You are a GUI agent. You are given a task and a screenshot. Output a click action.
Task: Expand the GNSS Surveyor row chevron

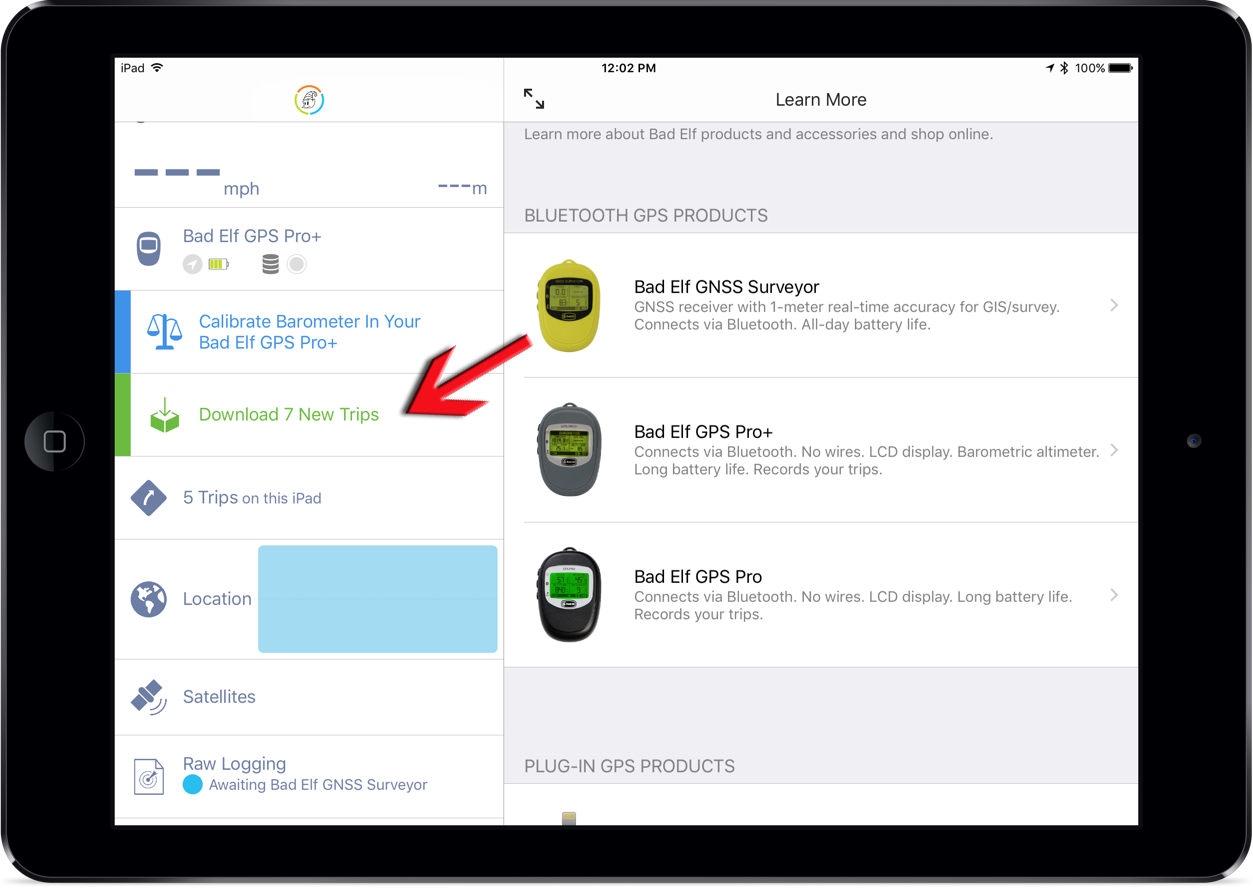tap(1114, 305)
